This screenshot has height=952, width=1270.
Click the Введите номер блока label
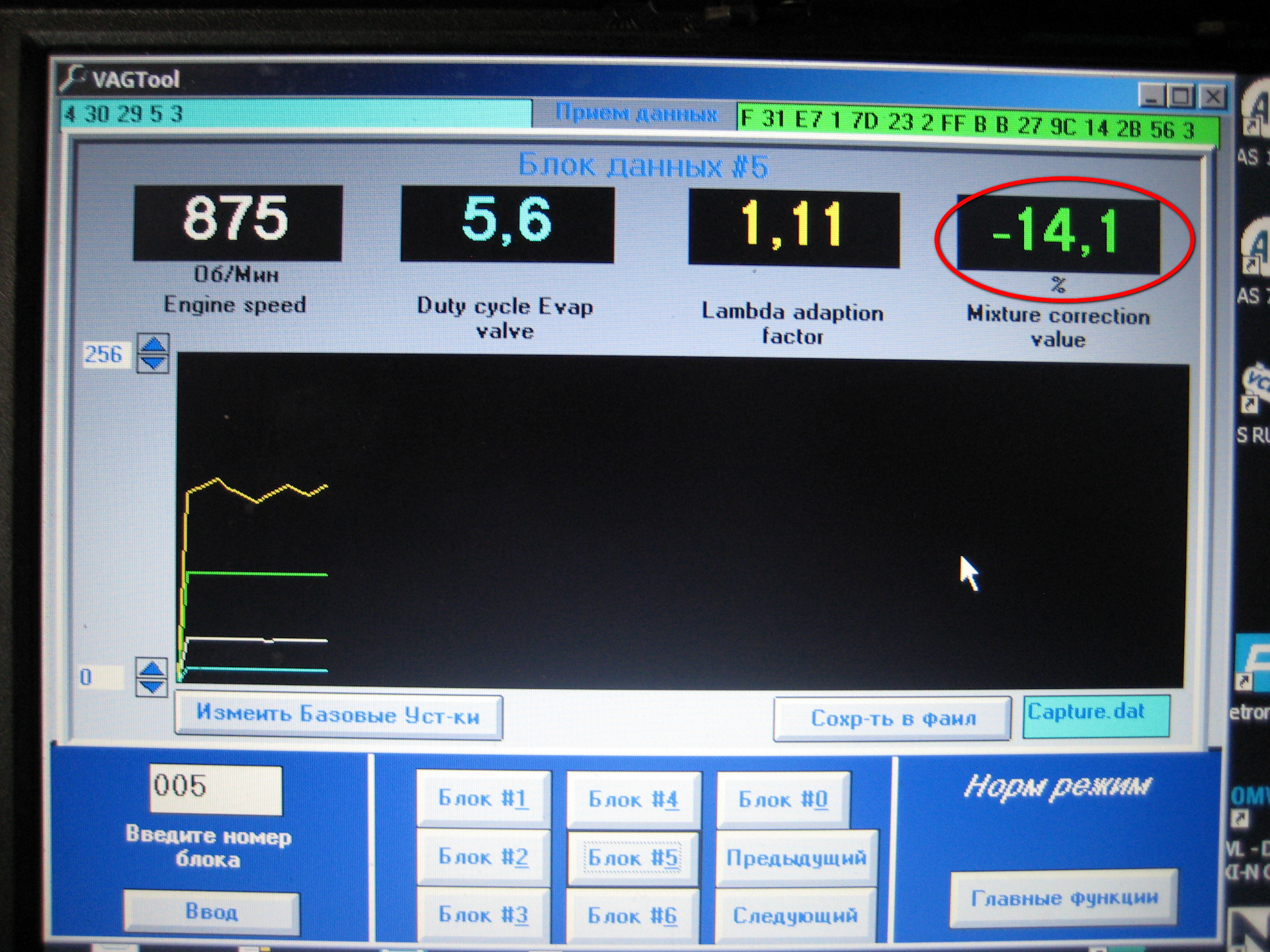click(208, 847)
